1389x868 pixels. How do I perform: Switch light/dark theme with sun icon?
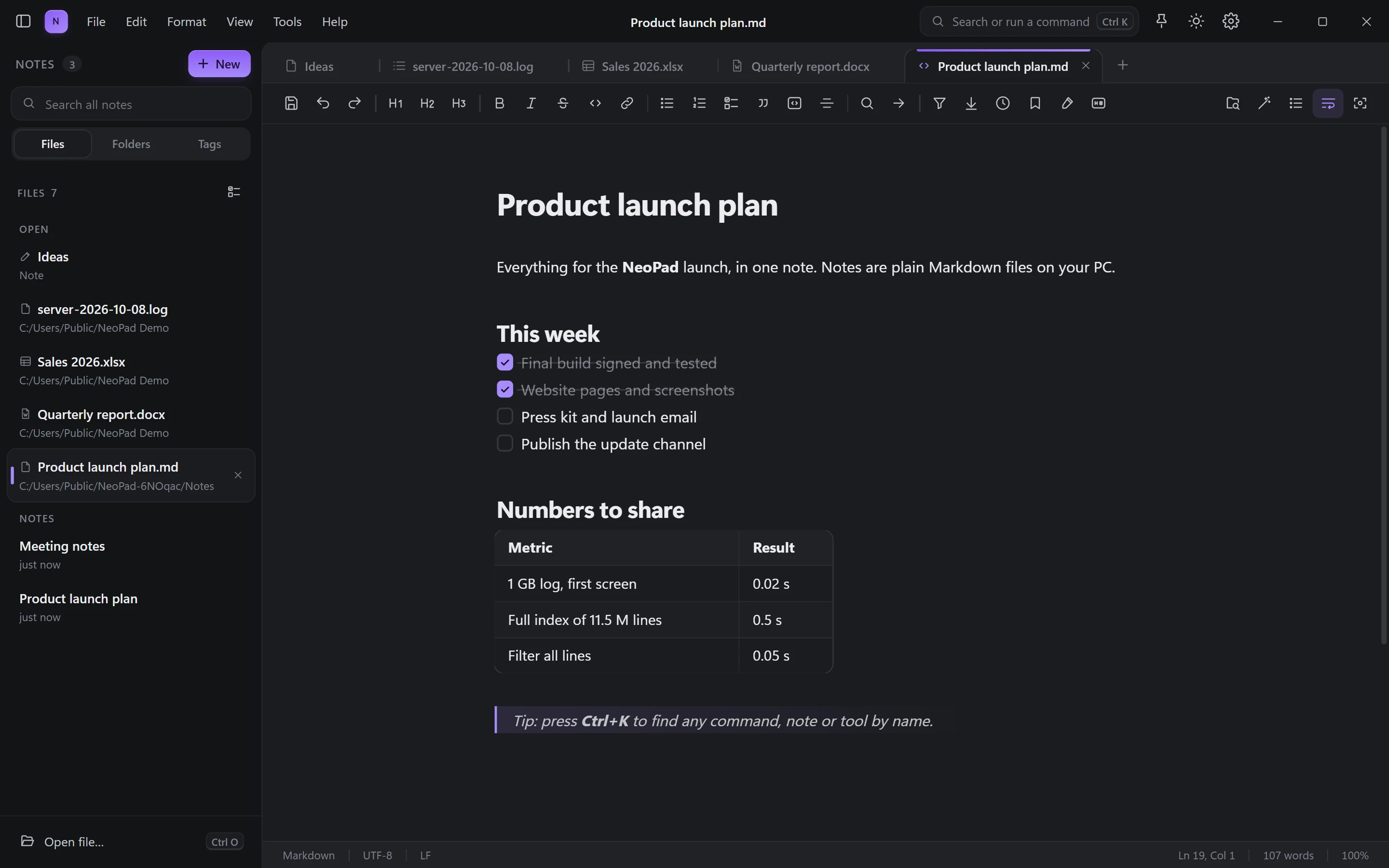click(1196, 21)
